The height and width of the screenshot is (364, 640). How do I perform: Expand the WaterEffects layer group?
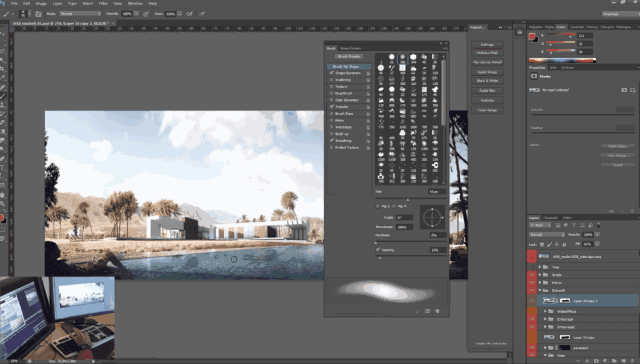(545, 311)
